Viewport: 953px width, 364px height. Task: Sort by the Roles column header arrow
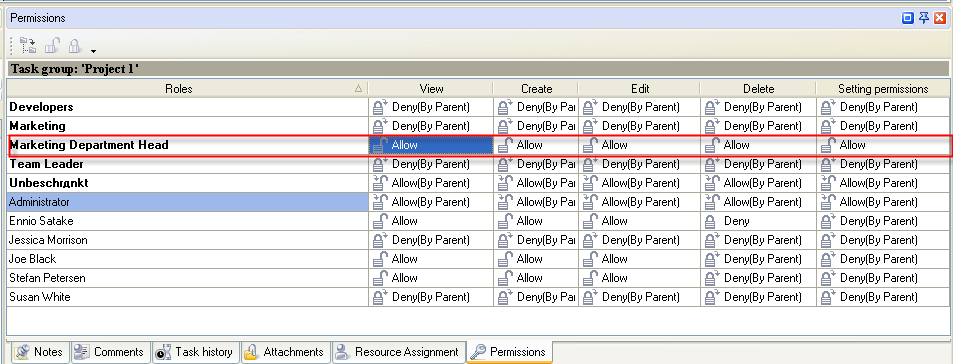coord(358,89)
